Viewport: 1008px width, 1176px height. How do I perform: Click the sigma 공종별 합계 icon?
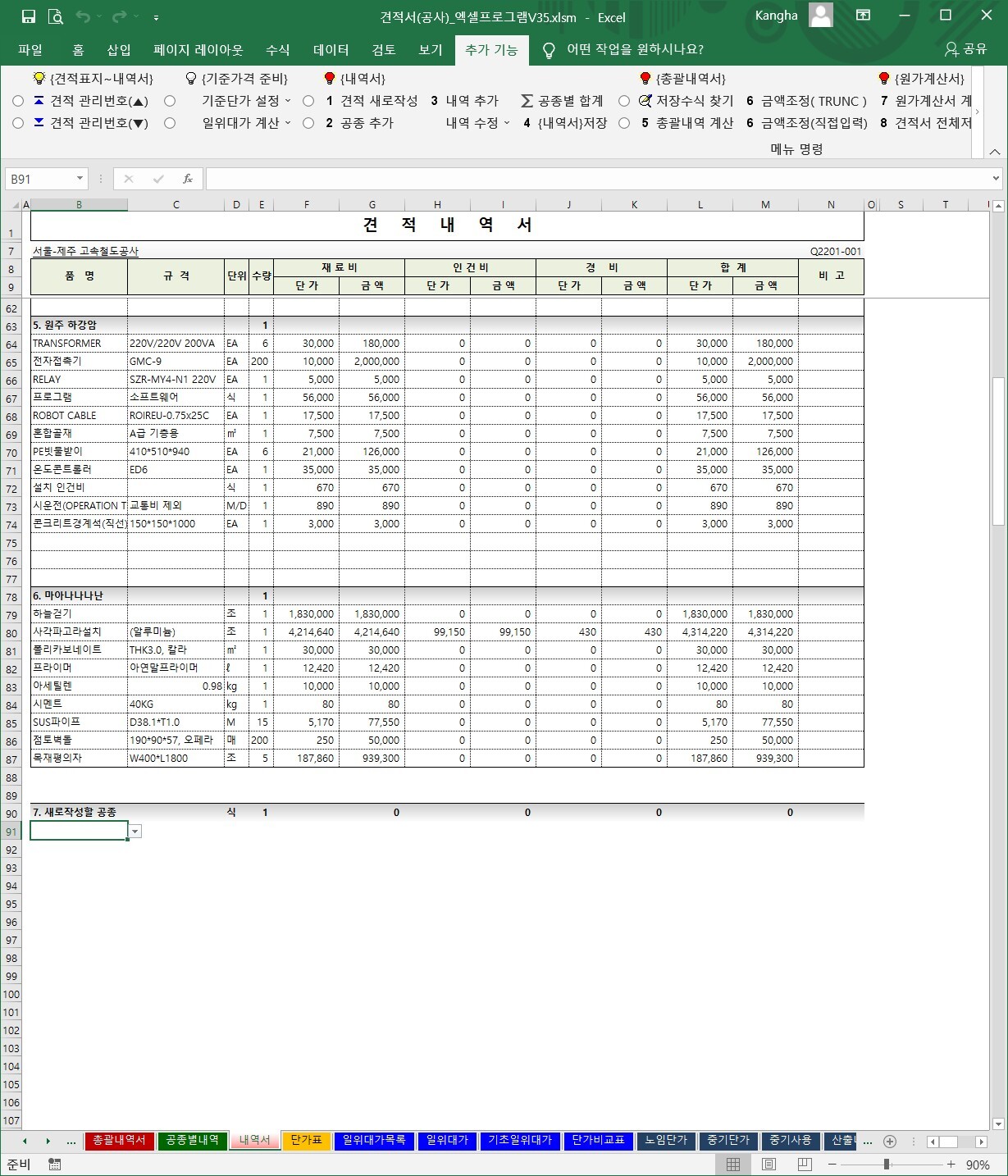click(527, 101)
